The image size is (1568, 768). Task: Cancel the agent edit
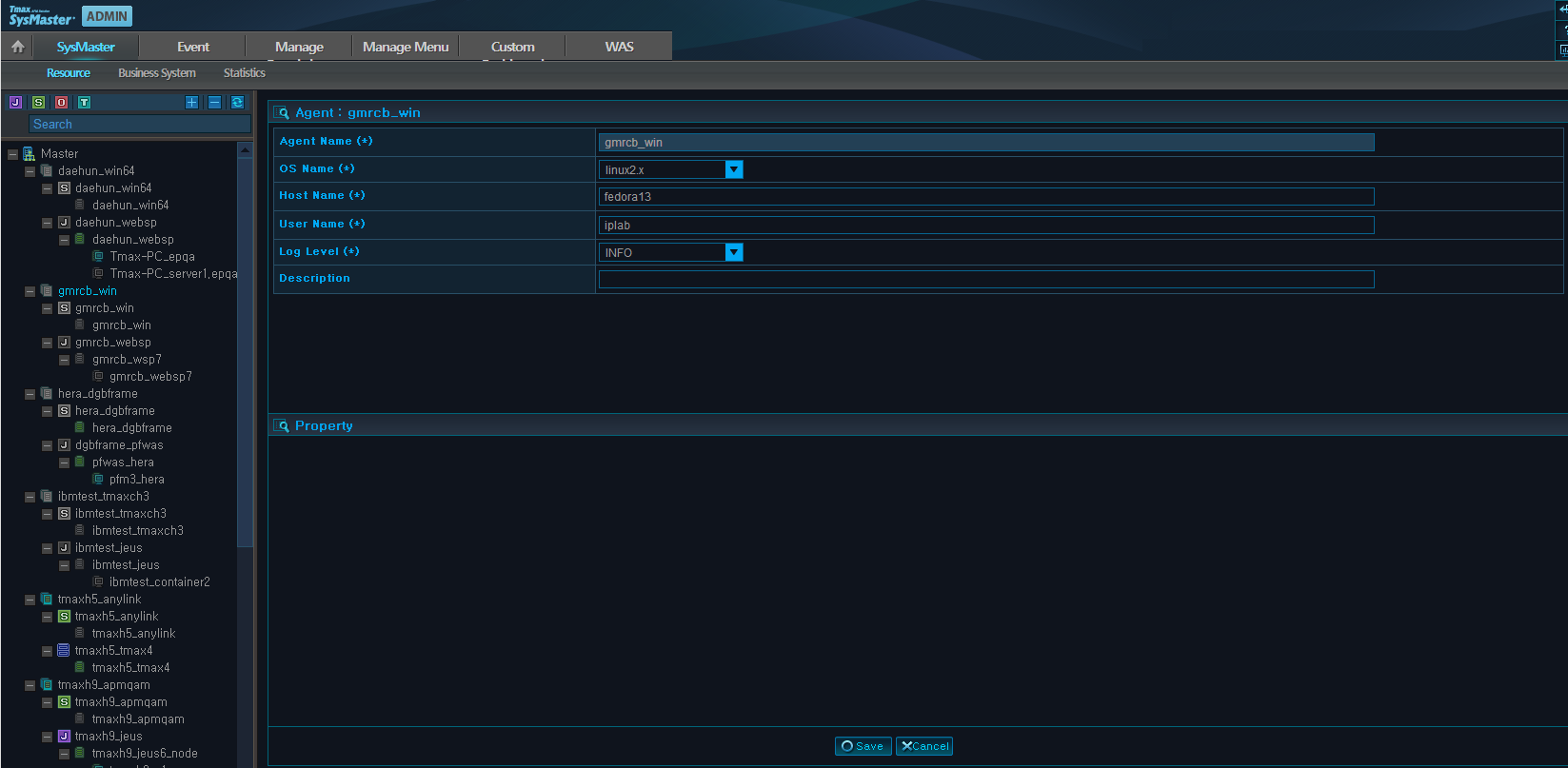coord(924,746)
